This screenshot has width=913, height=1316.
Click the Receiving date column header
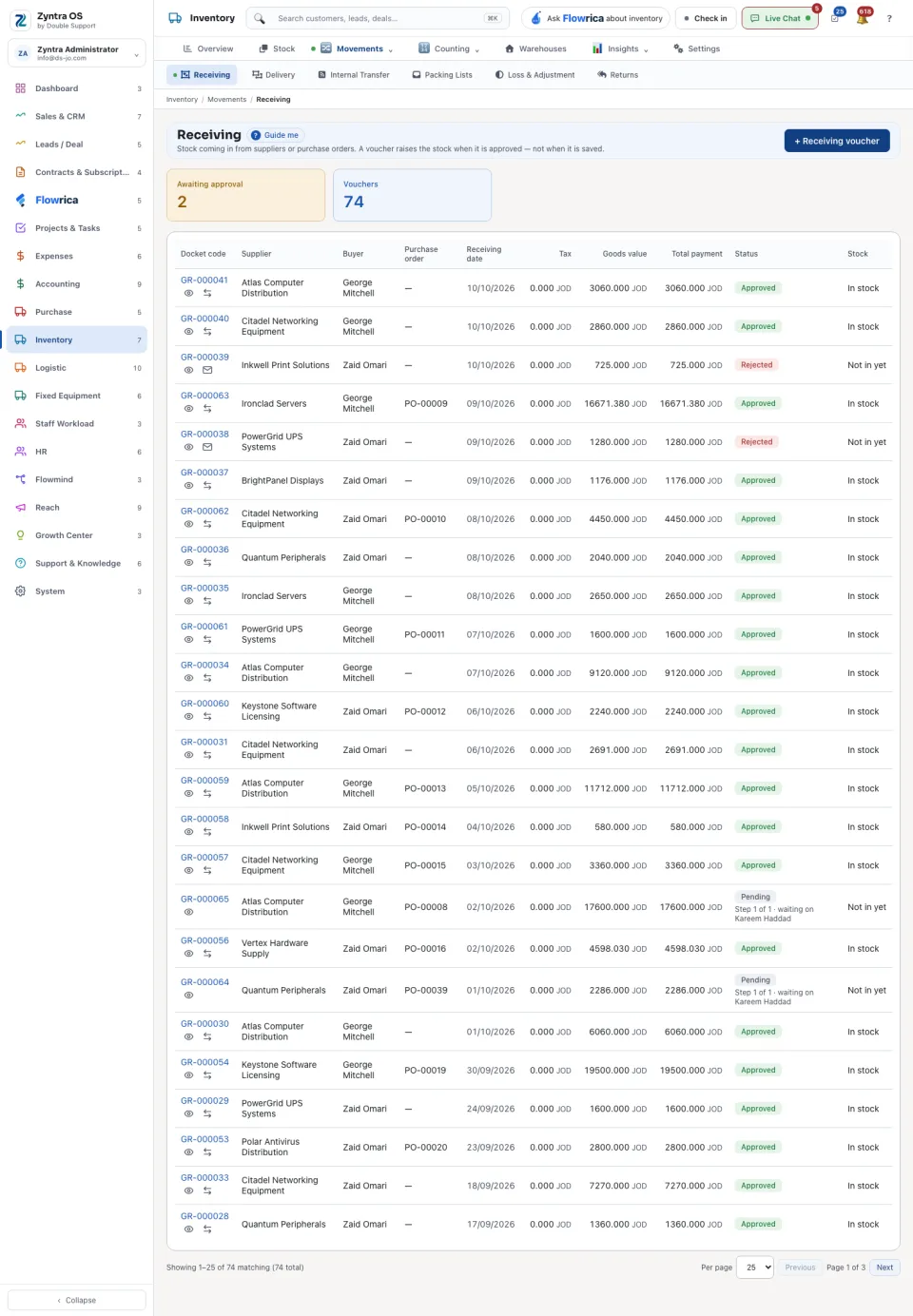point(484,254)
